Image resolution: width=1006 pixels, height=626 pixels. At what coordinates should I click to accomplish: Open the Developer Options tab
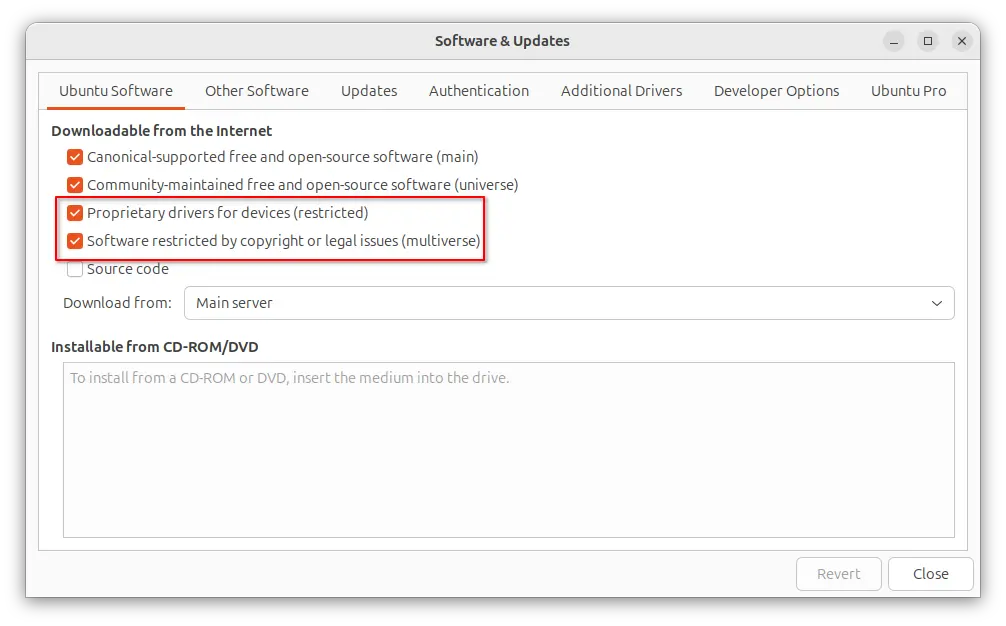(776, 91)
